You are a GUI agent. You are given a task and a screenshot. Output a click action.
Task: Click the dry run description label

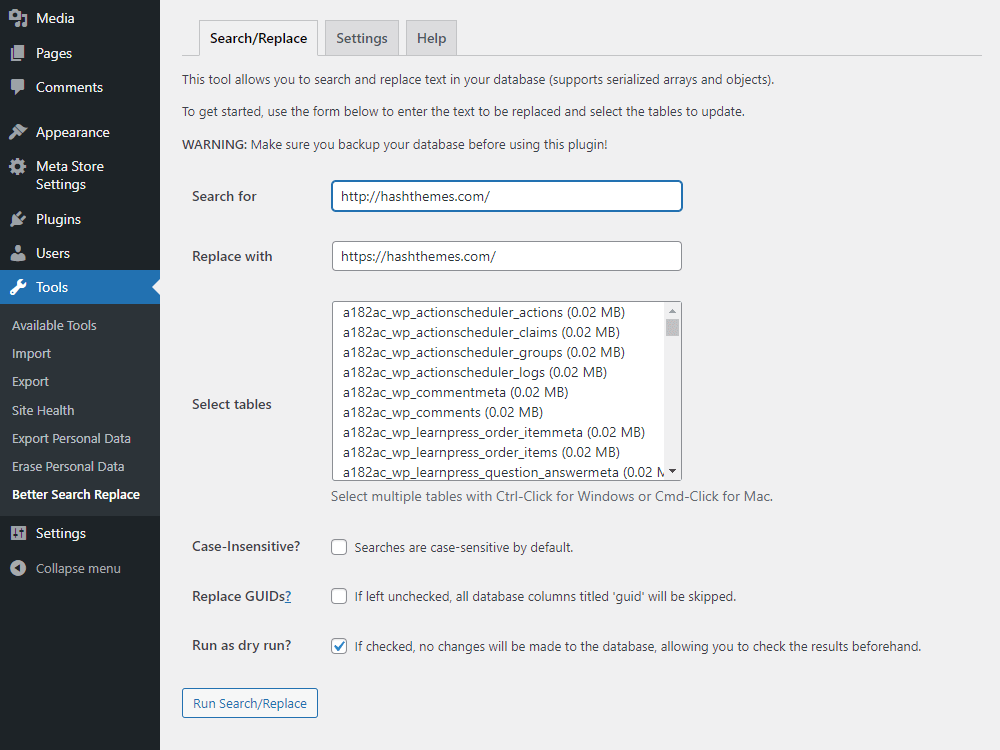pos(638,646)
